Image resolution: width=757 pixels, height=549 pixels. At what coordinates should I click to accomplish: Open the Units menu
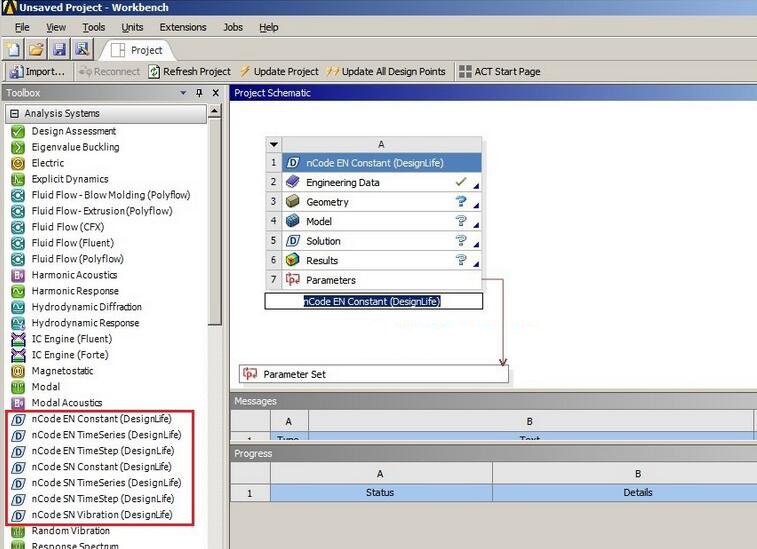[132, 28]
